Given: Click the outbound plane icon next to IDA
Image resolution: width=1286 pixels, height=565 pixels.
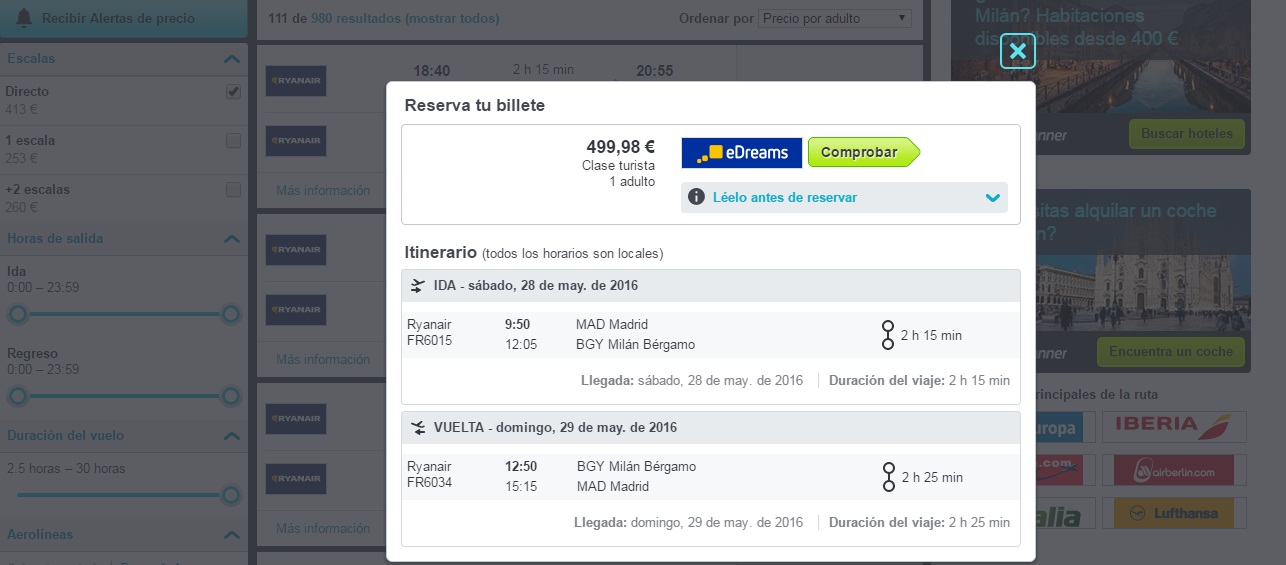Looking at the screenshot, I should point(418,286).
